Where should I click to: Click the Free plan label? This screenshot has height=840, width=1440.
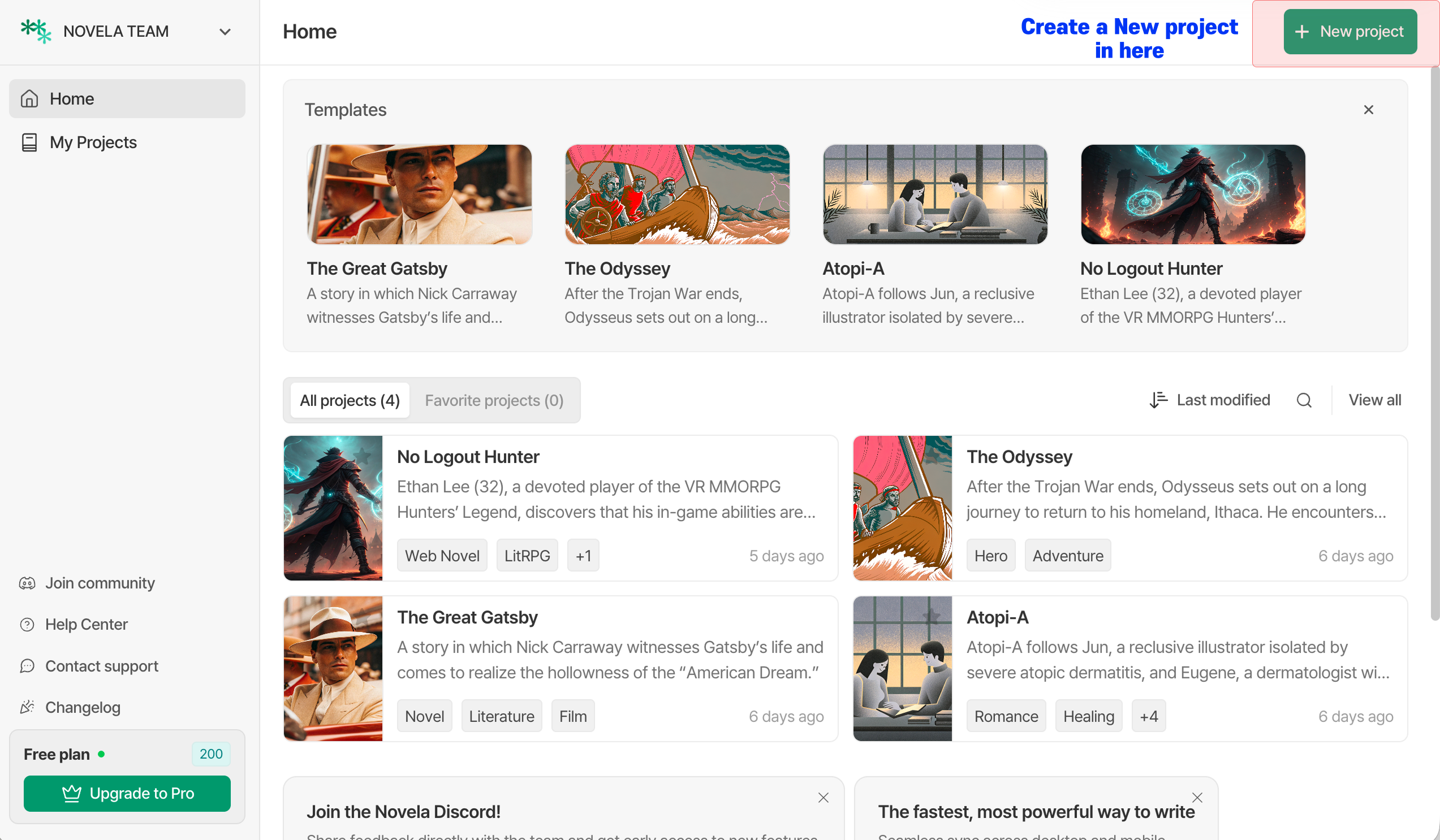coord(57,754)
